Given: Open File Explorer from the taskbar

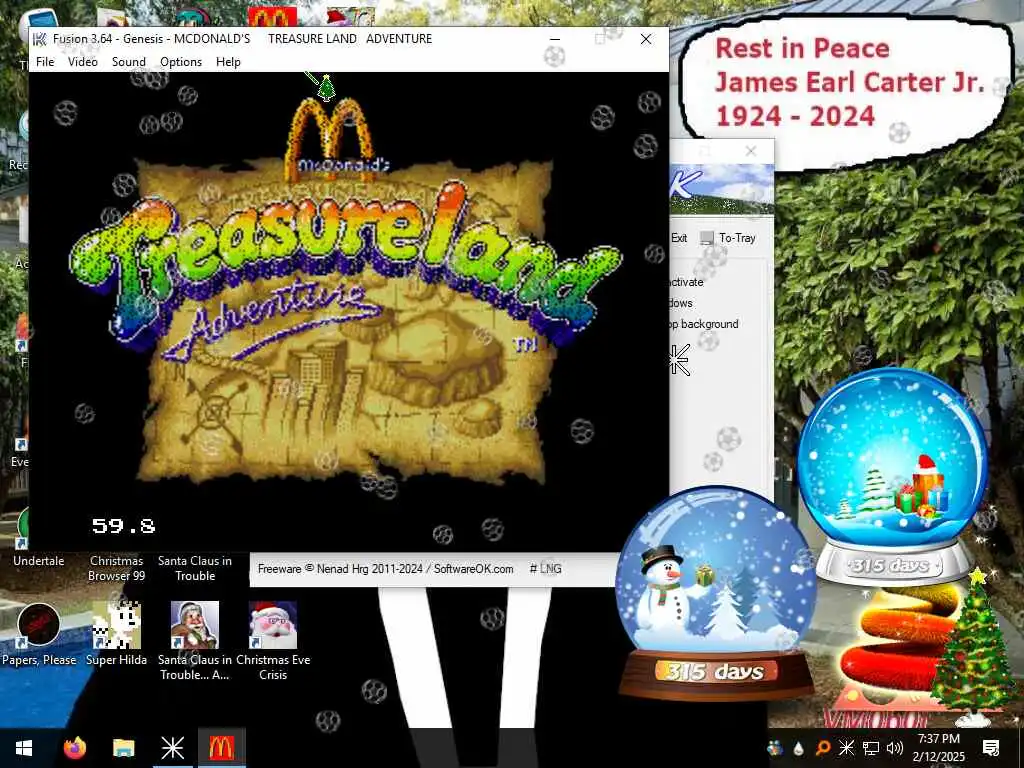Looking at the screenshot, I should click(x=123, y=748).
